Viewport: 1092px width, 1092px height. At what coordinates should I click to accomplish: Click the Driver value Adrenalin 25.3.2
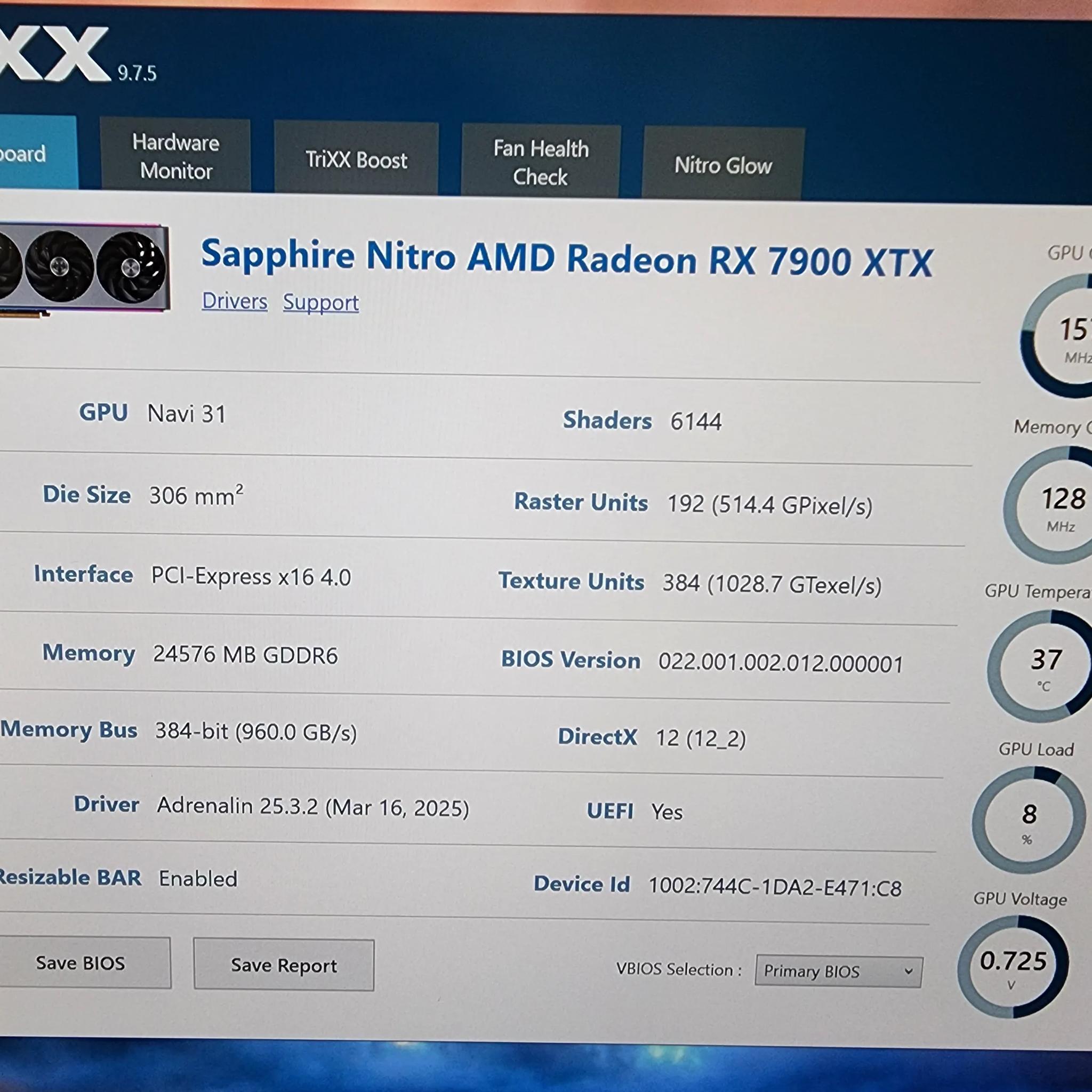pos(313,807)
